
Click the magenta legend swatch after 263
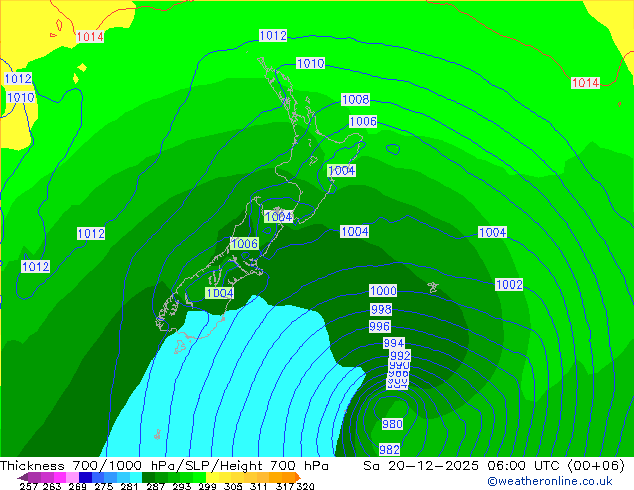(60, 477)
